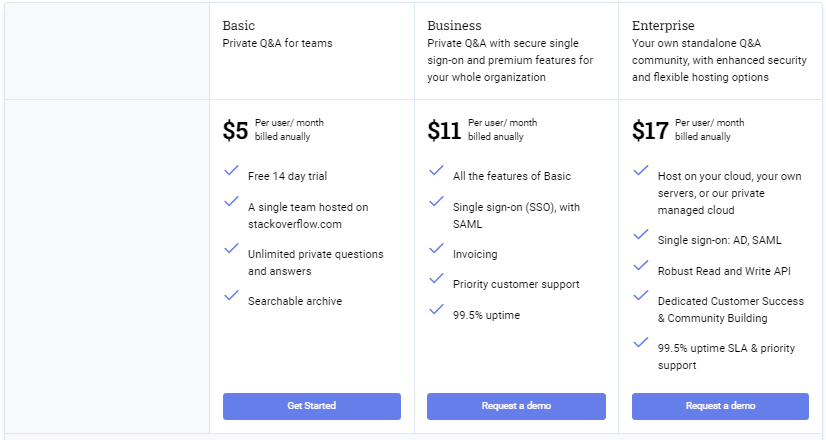Click the Get Started button
The width and height of the screenshot is (826, 440).
pos(311,406)
